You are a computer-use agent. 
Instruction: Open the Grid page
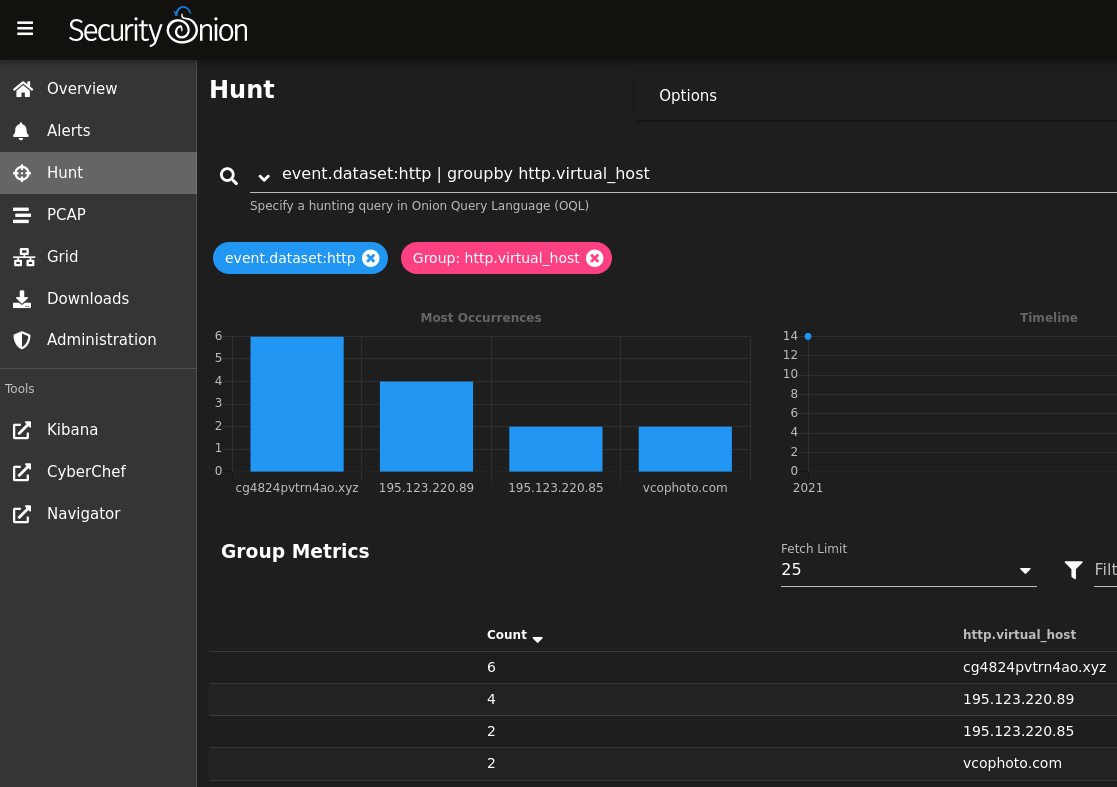(98, 256)
